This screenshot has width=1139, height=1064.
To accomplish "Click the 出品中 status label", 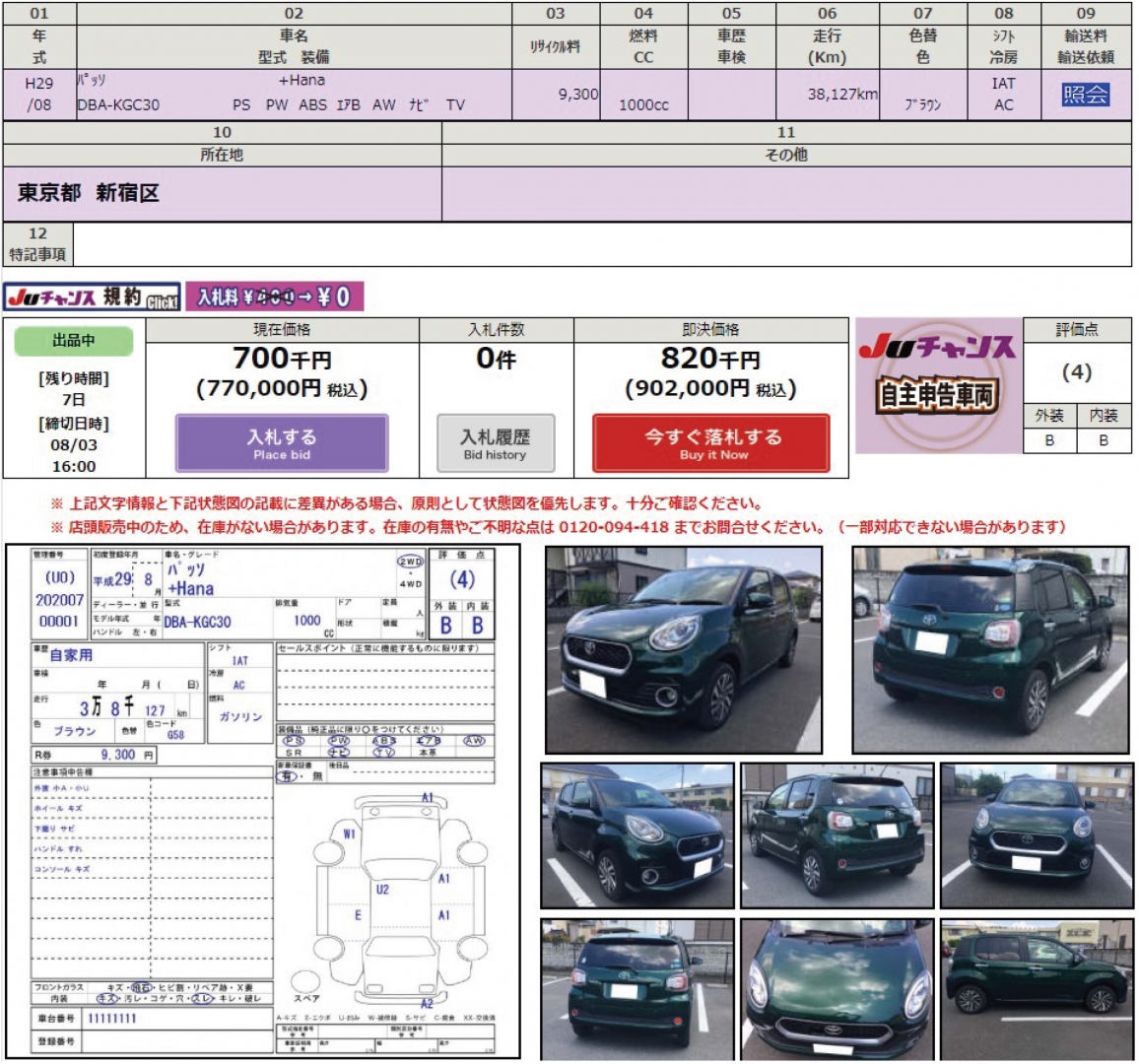I will [x=73, y=341].
